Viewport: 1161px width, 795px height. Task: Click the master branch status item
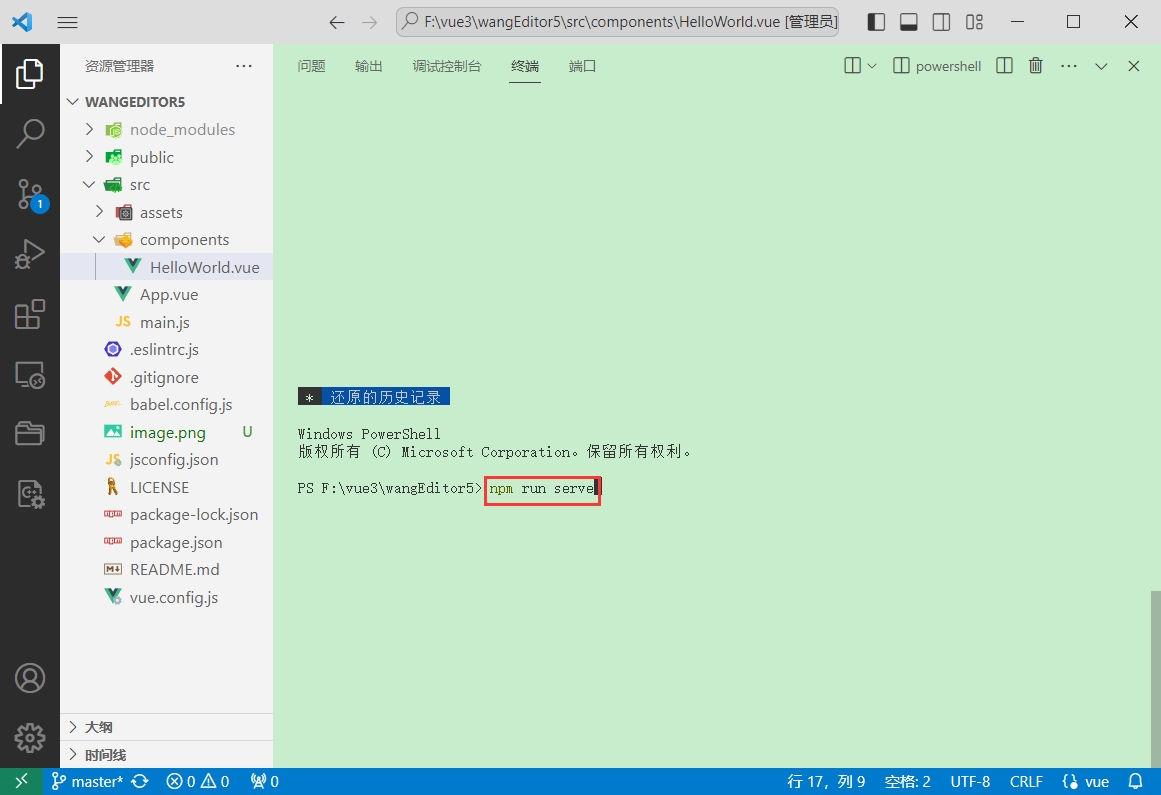point(86,782)
